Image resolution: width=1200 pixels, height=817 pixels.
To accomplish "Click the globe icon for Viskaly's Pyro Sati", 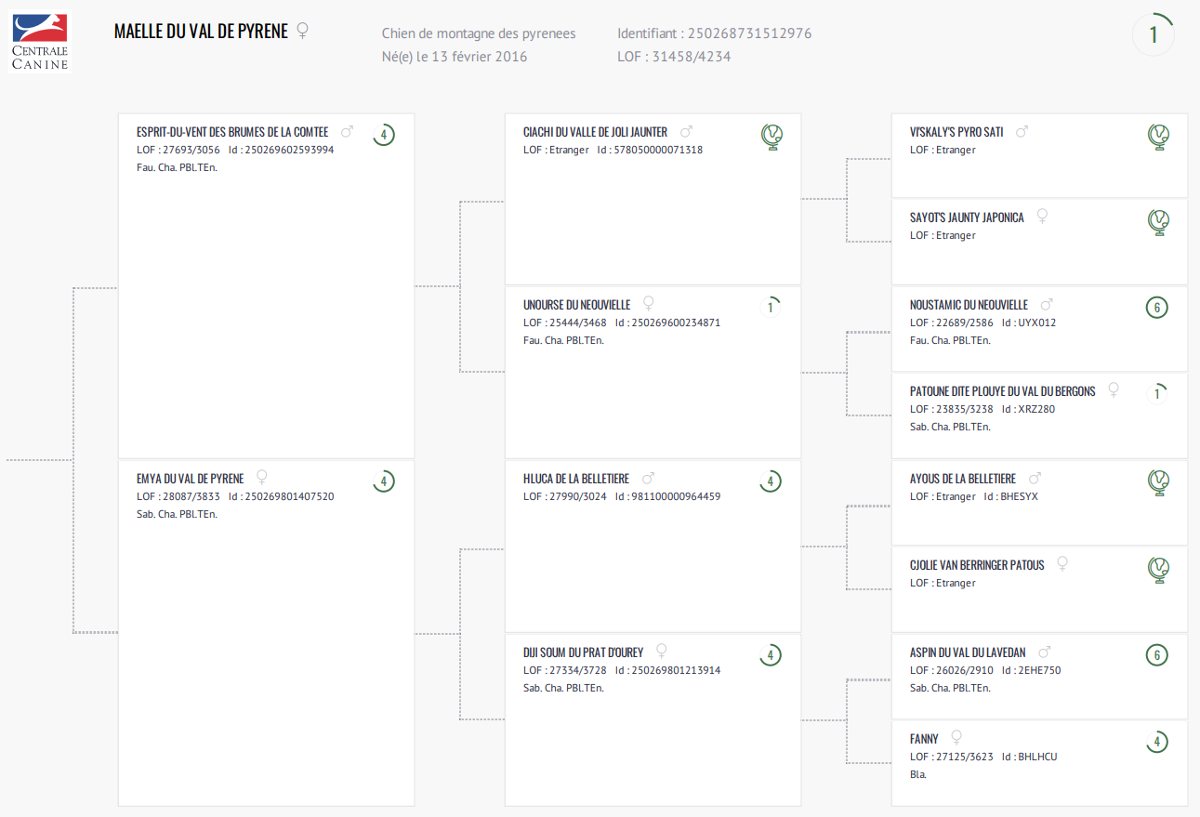I will coord(1157,136).
